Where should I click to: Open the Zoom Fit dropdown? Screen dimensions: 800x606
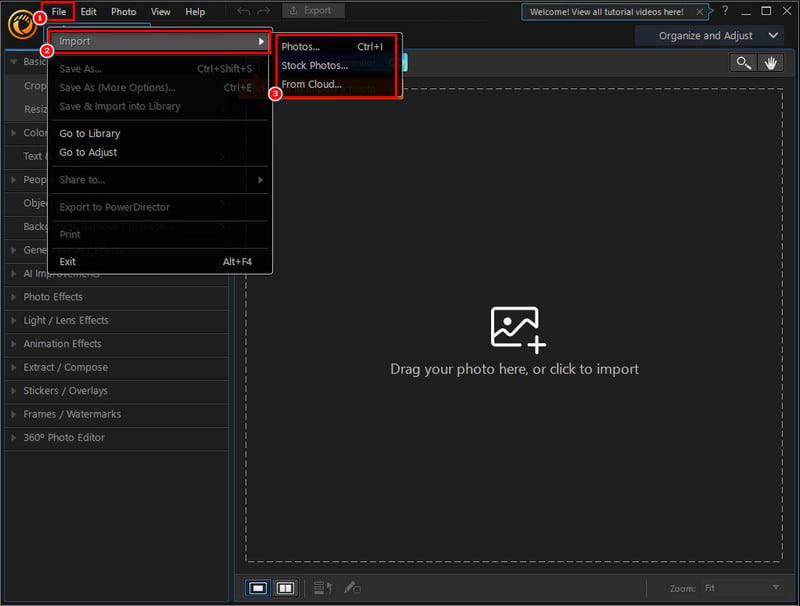tap(741, 588)
